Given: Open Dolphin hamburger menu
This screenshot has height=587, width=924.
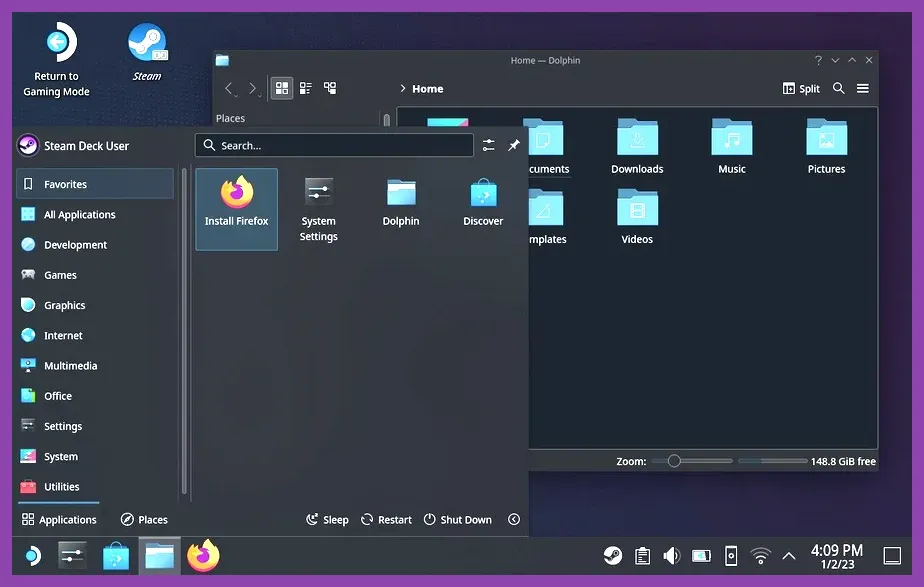Looking at the screenshot, I should 863,88.
